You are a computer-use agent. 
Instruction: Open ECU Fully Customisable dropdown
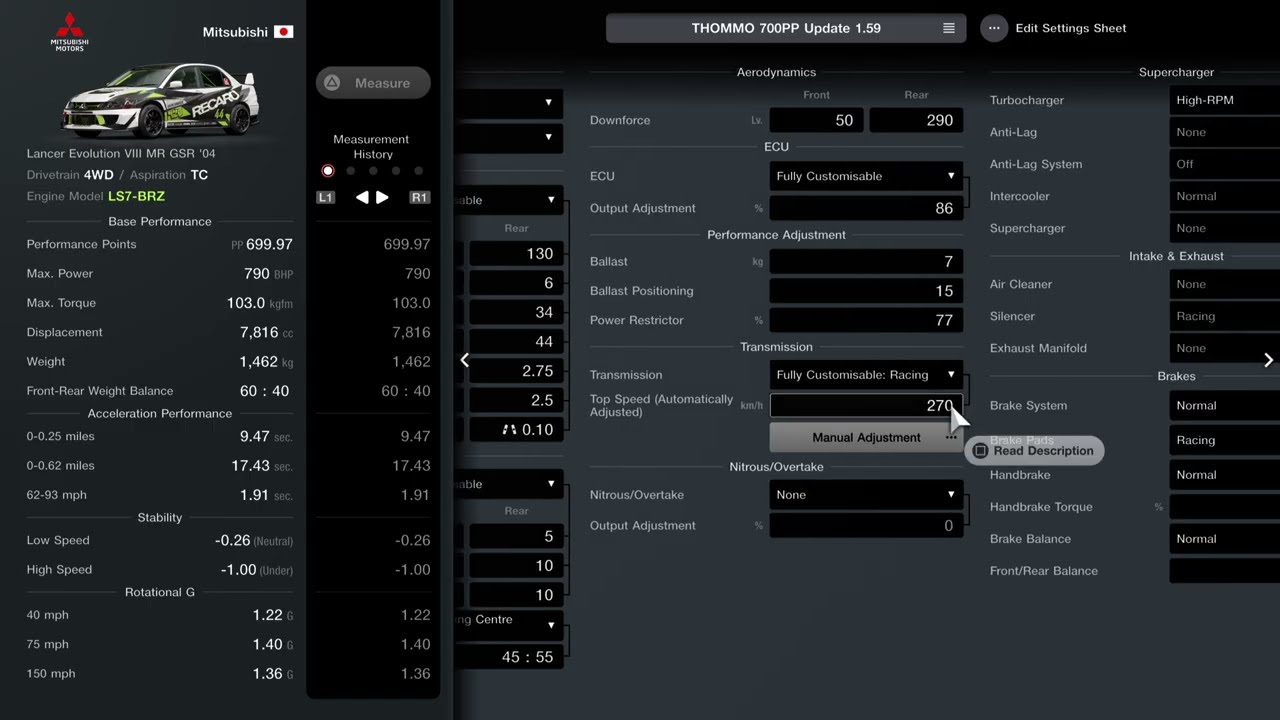(866, 176)
